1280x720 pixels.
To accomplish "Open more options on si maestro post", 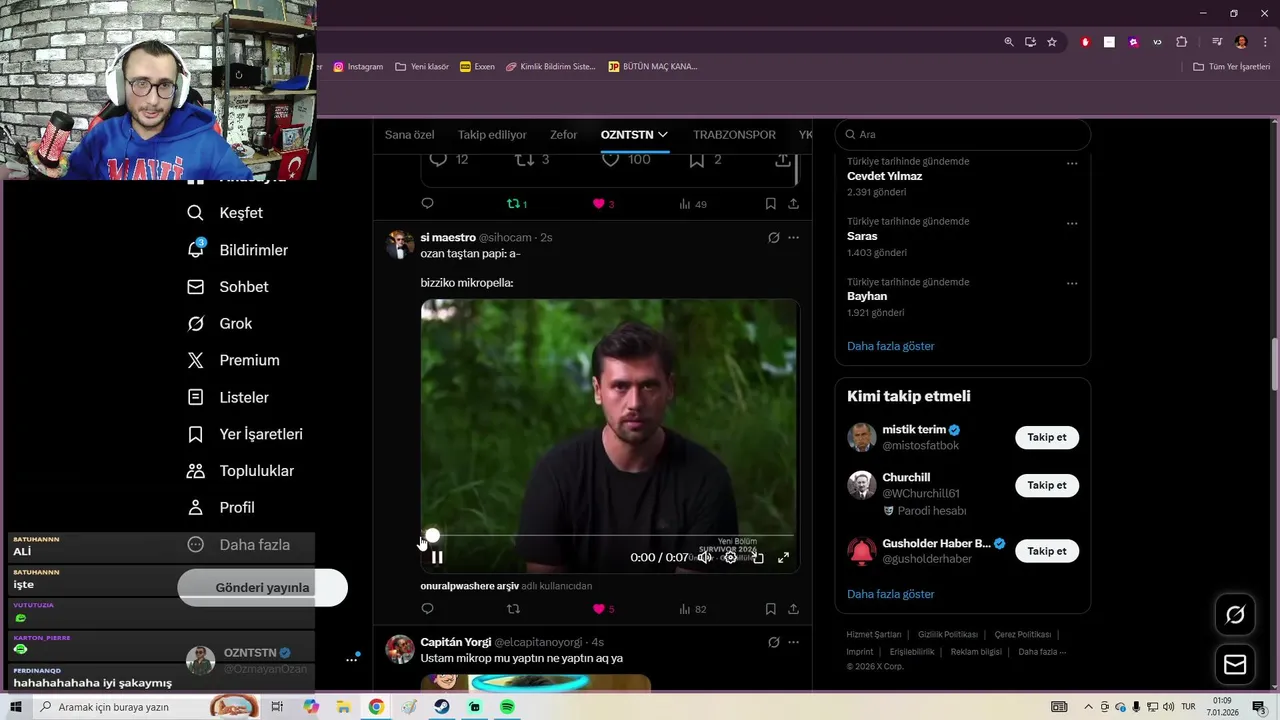I will pyautogui.click(x=793, y=238).
